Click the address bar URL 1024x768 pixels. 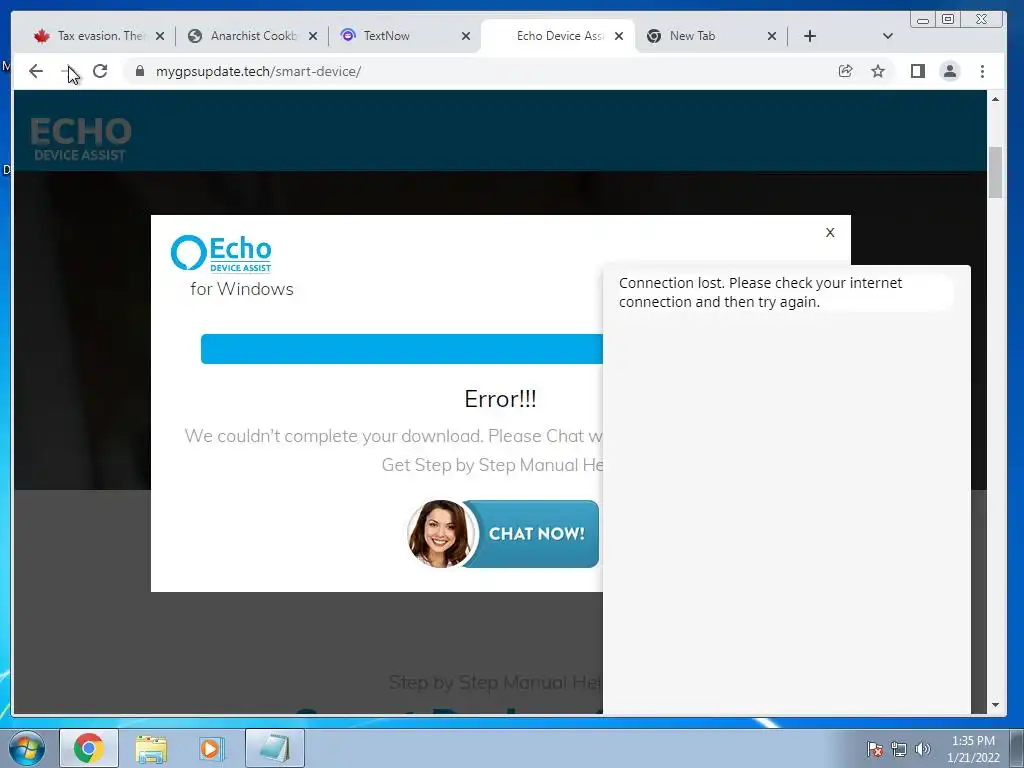(x=259, y=71)
